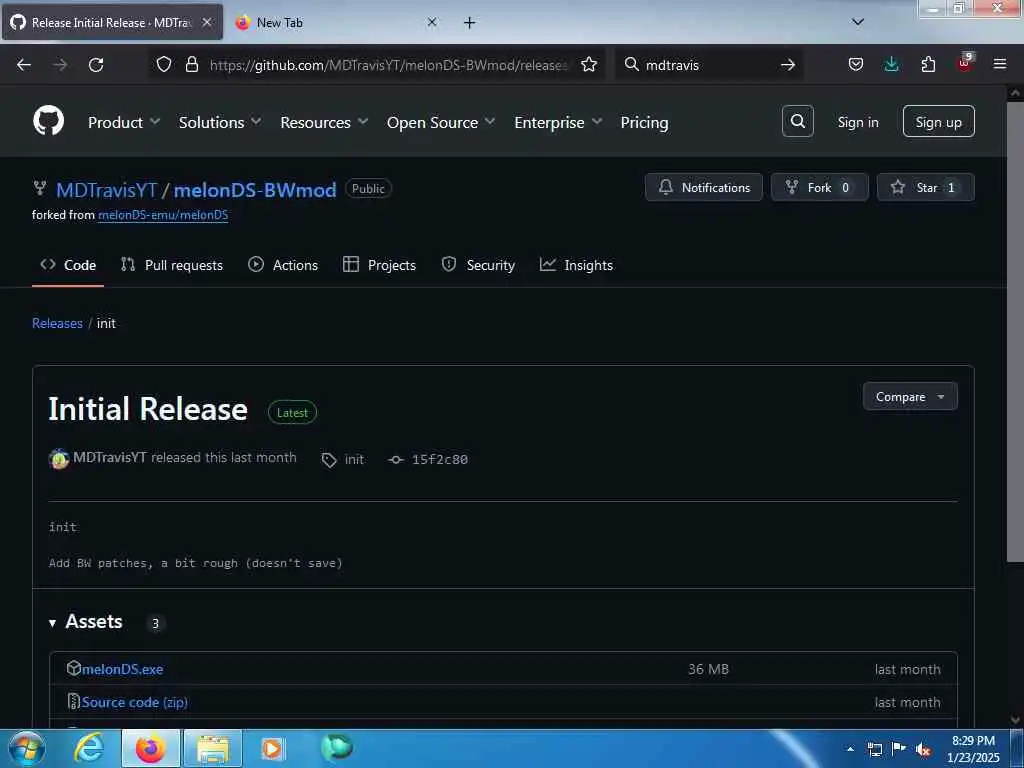This screenshot has width=1024, height=768.
Task: Switch to the Security tab
Action: pyautogui.click(x=478, y=265)
